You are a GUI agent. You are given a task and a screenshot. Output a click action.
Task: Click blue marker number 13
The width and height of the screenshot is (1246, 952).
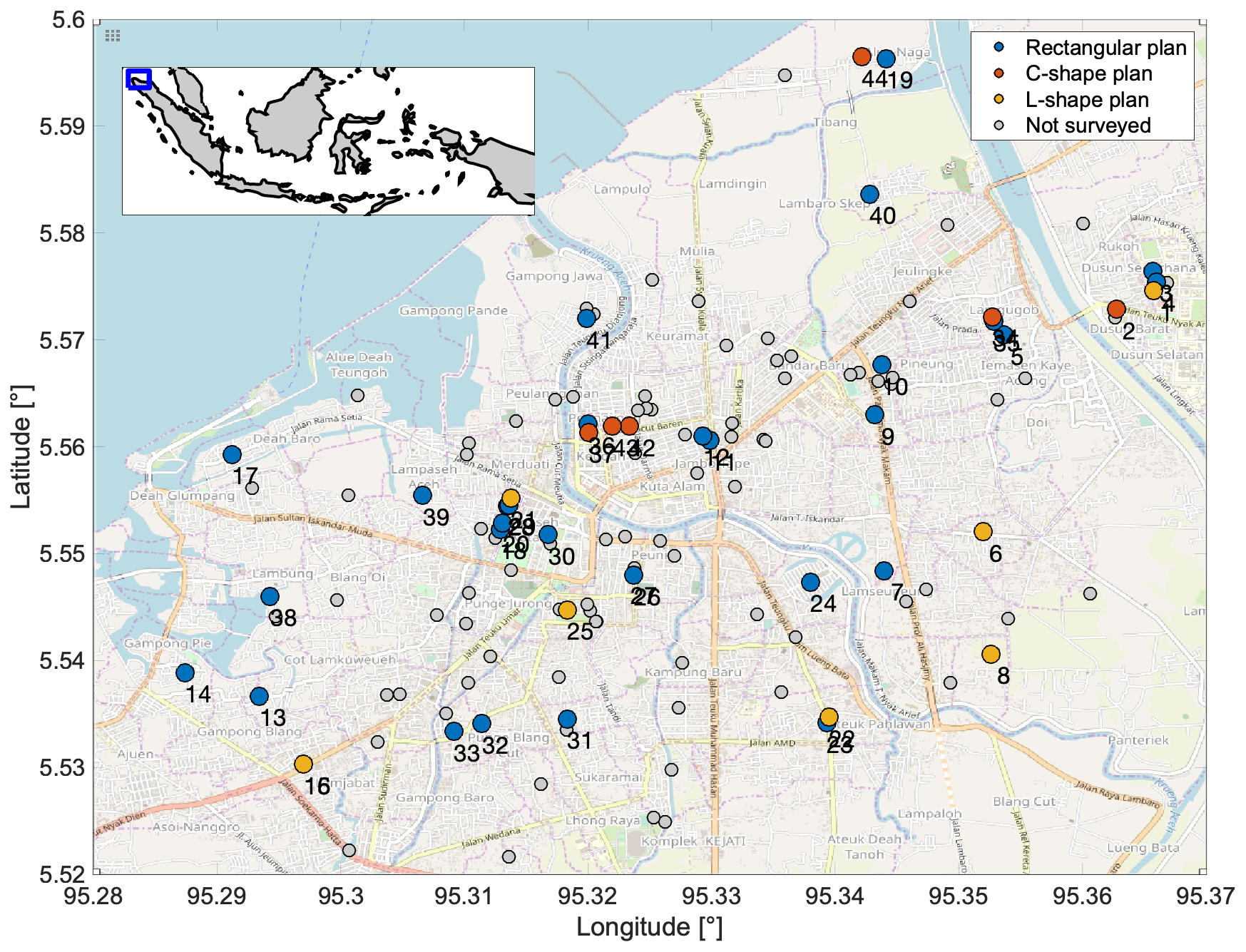259,696
